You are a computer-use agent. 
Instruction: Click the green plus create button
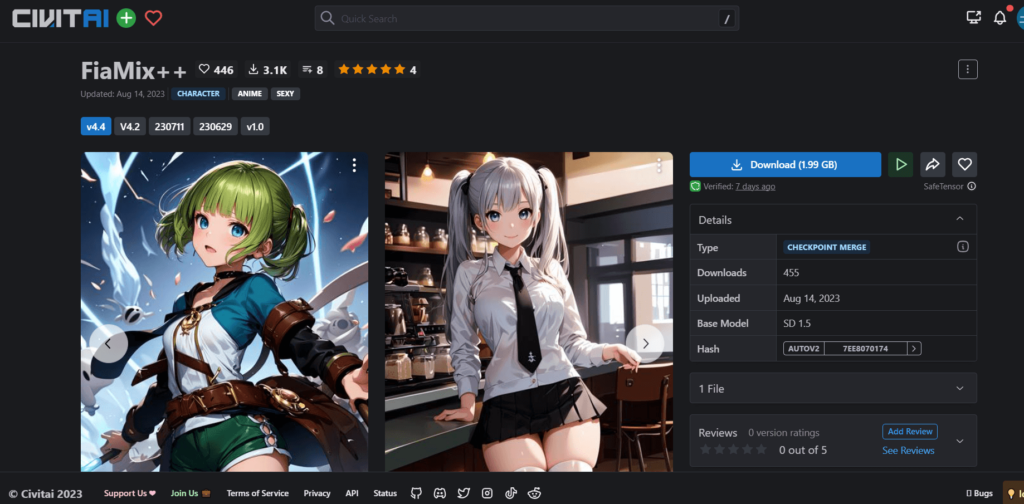126,18
